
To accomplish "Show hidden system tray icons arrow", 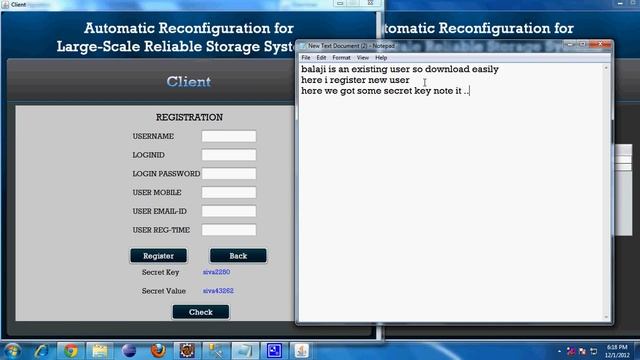I will pos(559,351).
